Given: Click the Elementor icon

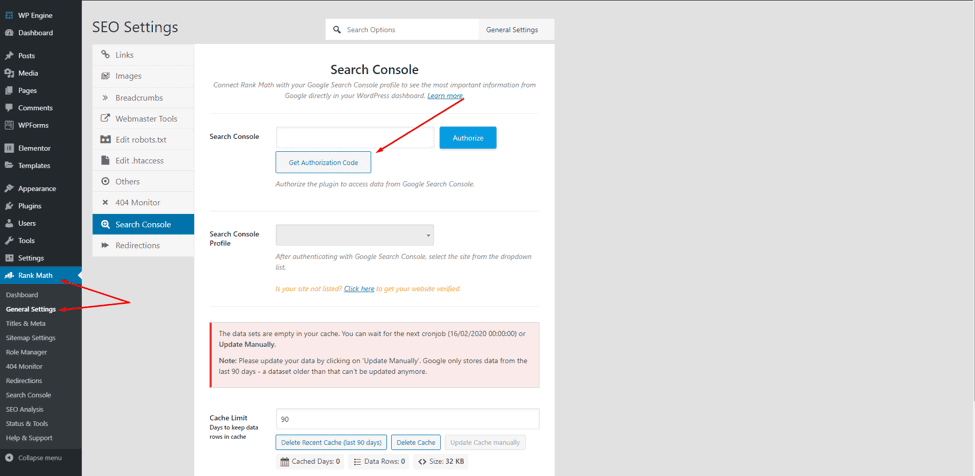Looking at the screenshot, I should click(9, 148).
